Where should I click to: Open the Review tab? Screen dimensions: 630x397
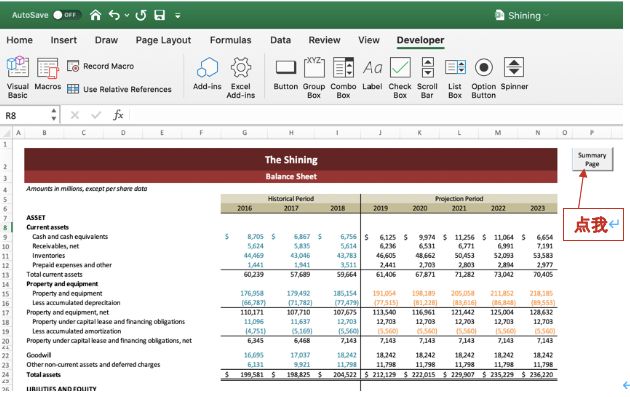click(324, 40)
